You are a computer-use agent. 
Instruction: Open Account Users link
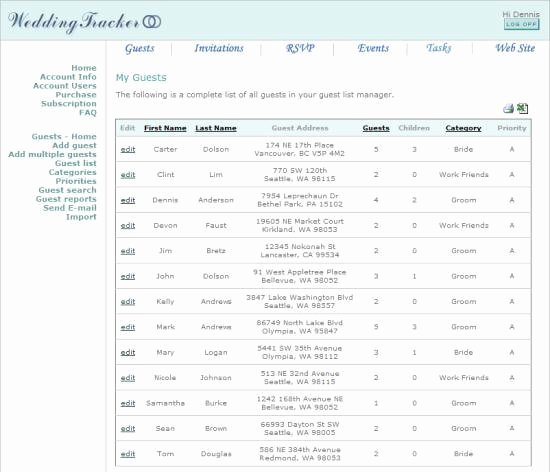click(x=65, y=86)
